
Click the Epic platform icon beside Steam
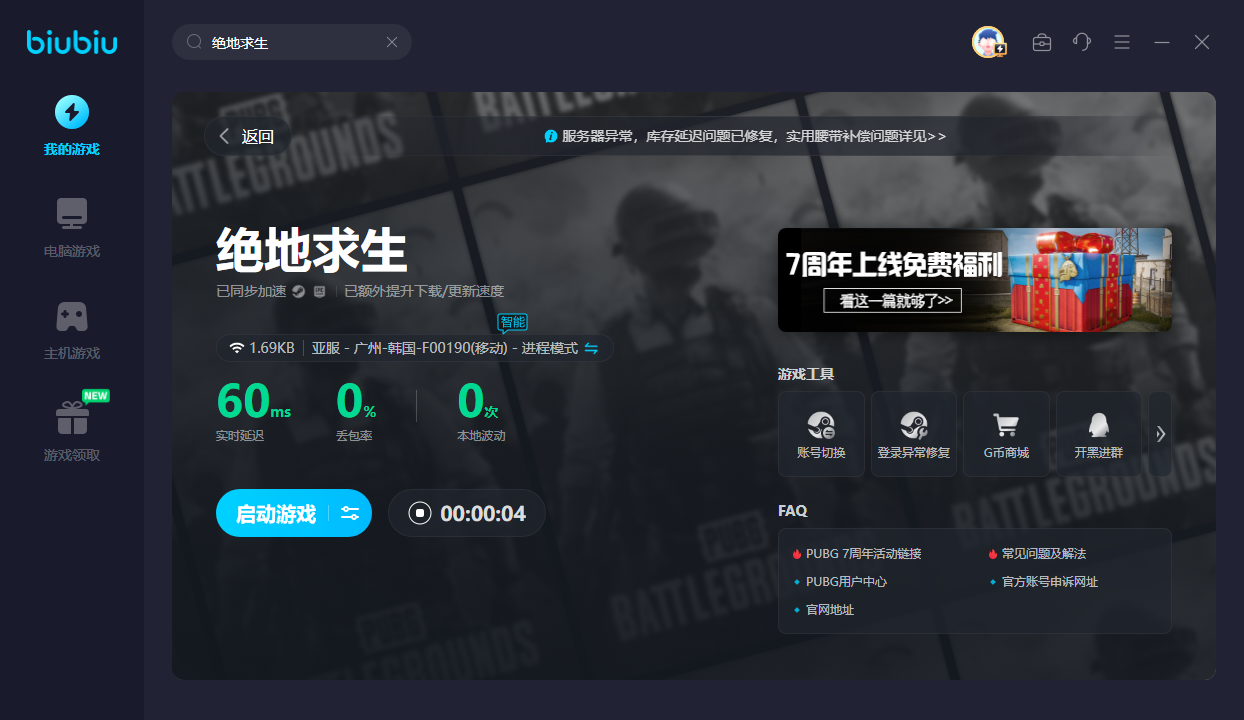click(320, 292)
